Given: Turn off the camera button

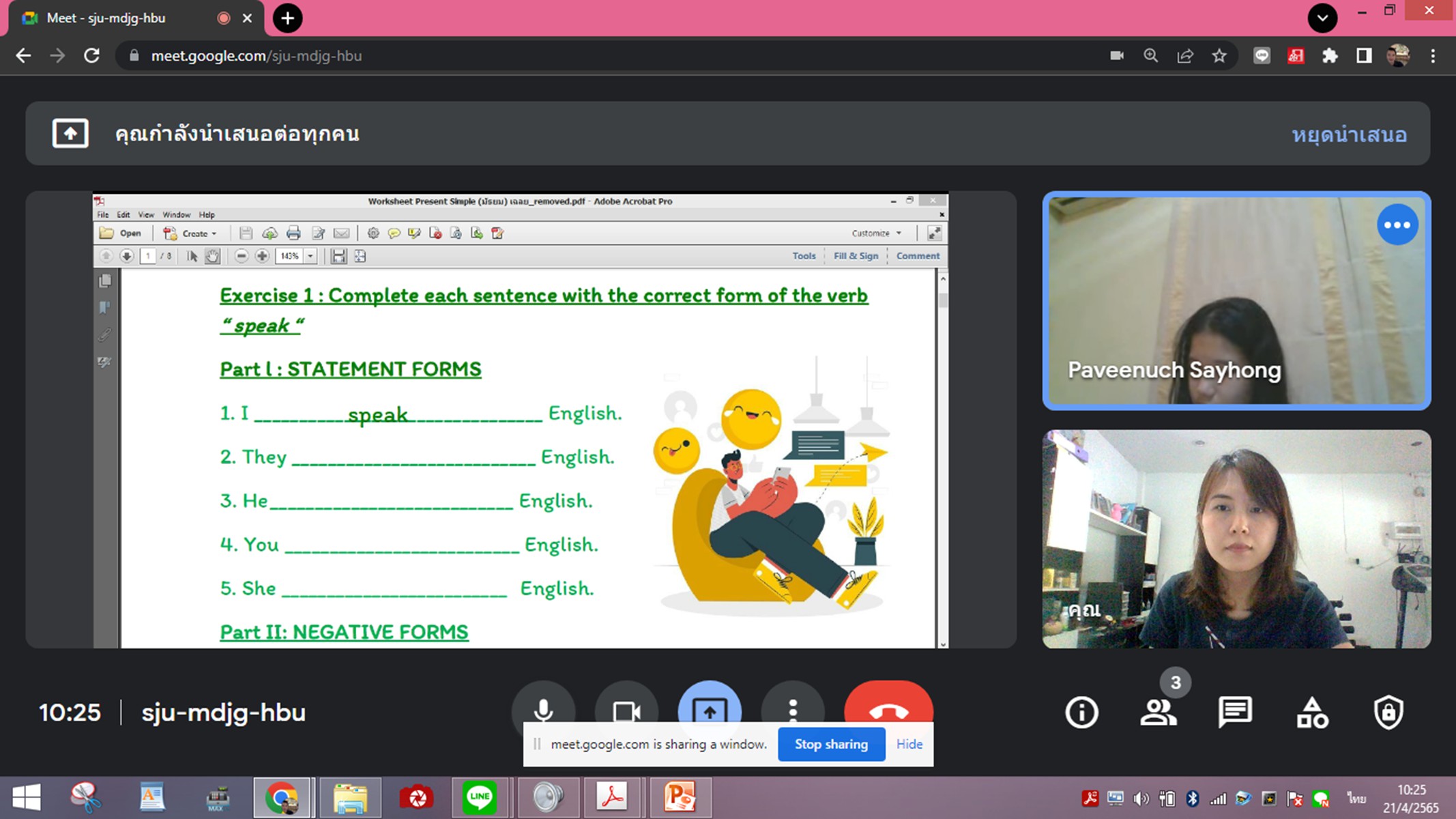Looking at the screenshot, I should coord(626,708).
